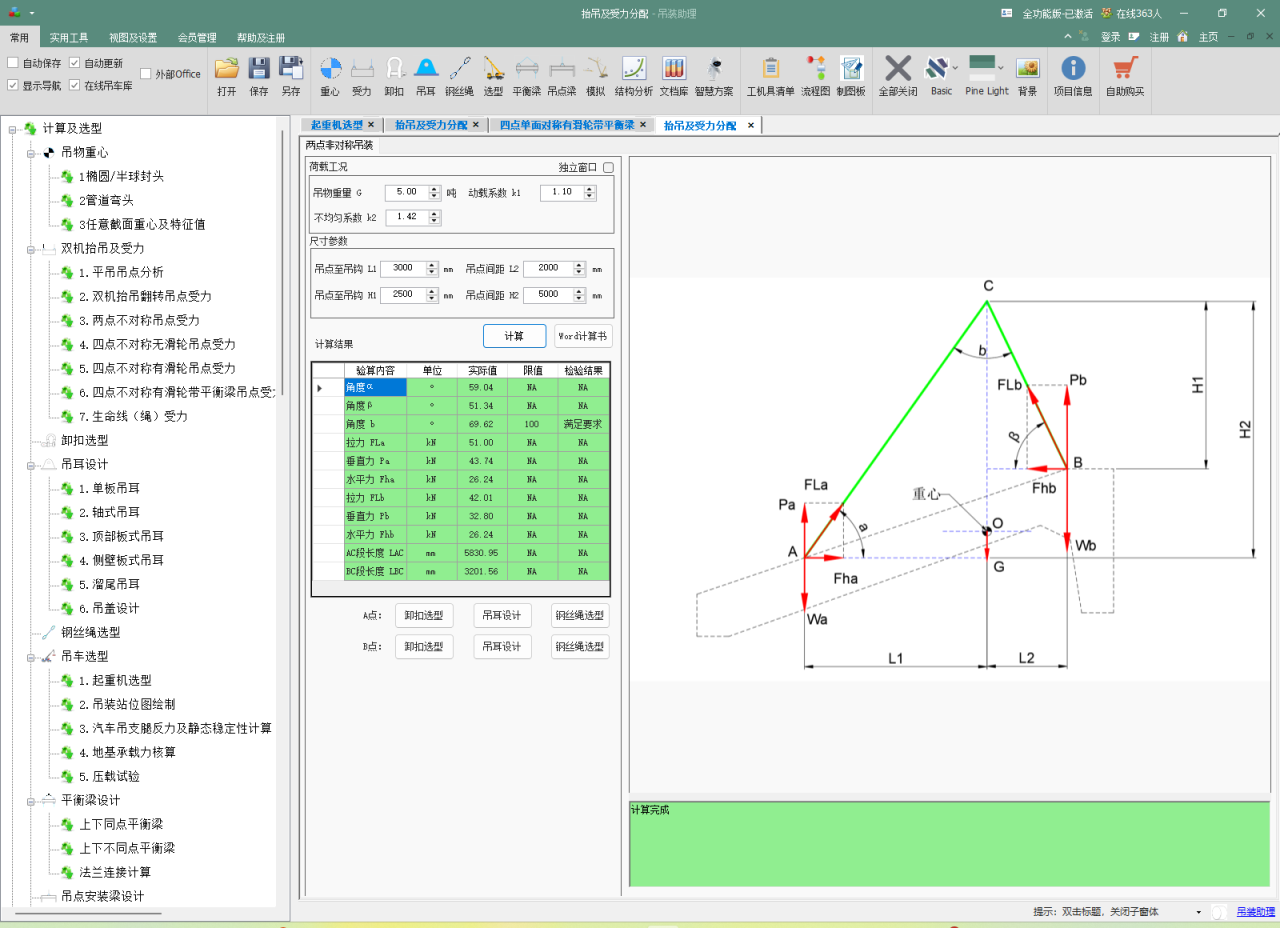Viewport: 1280px width, 928px height.
Task: Click the 吊物重量 G input field
Action: (406, 192)
